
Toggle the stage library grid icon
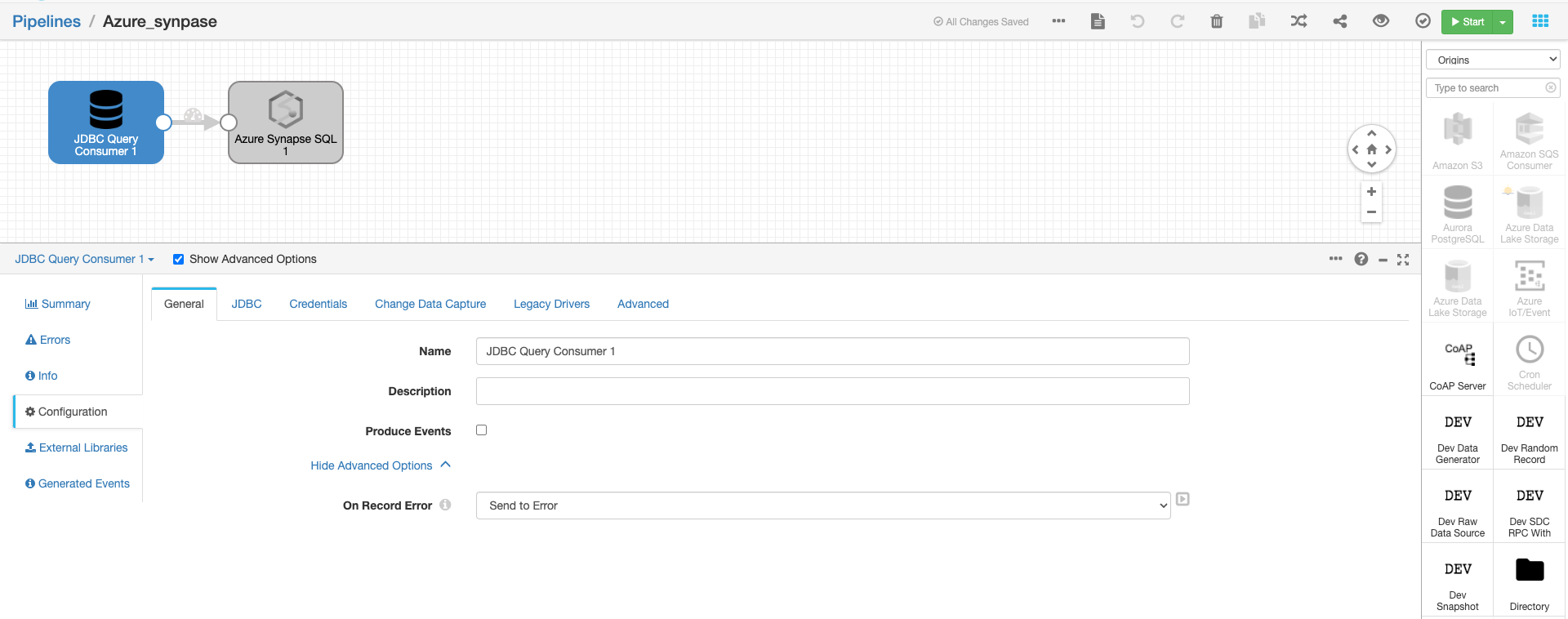(x=1540, y=21)
